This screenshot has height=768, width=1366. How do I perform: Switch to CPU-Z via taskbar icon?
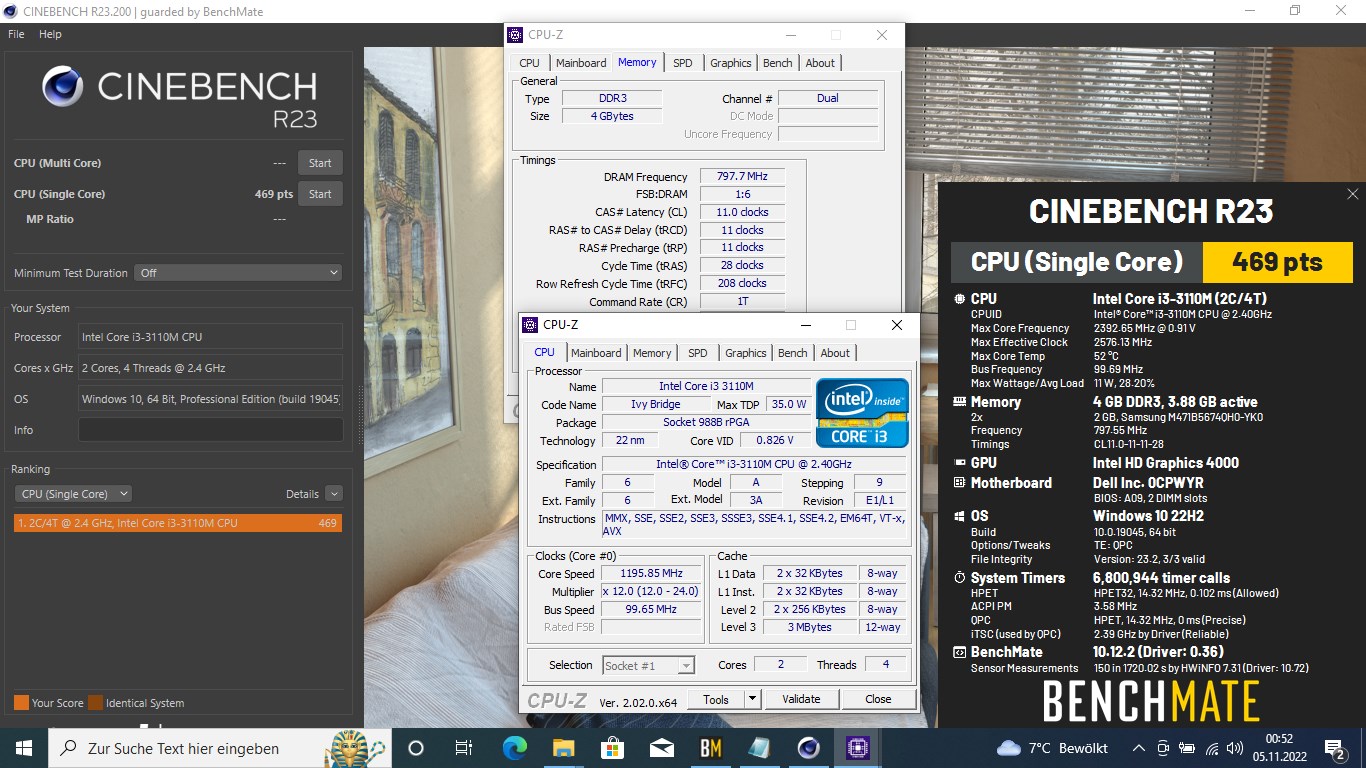[857, 748]
